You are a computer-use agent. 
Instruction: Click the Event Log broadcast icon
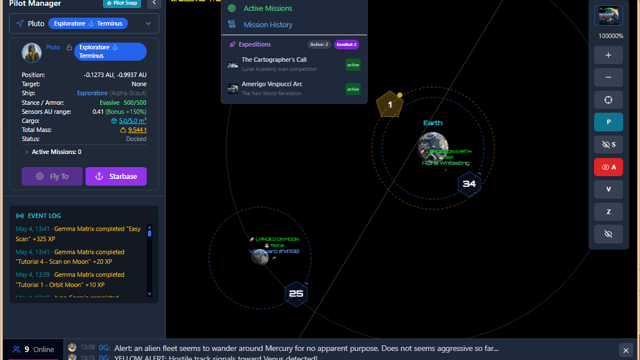[x=20, y=216]
